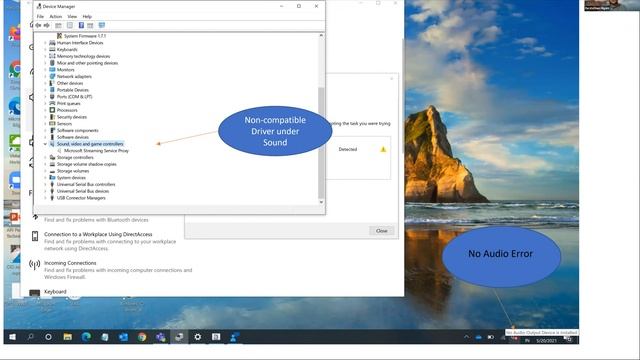This screenshot has width=640, height=360.
Task: Expand Mice and other pointing devices
Action: (45, 63)
